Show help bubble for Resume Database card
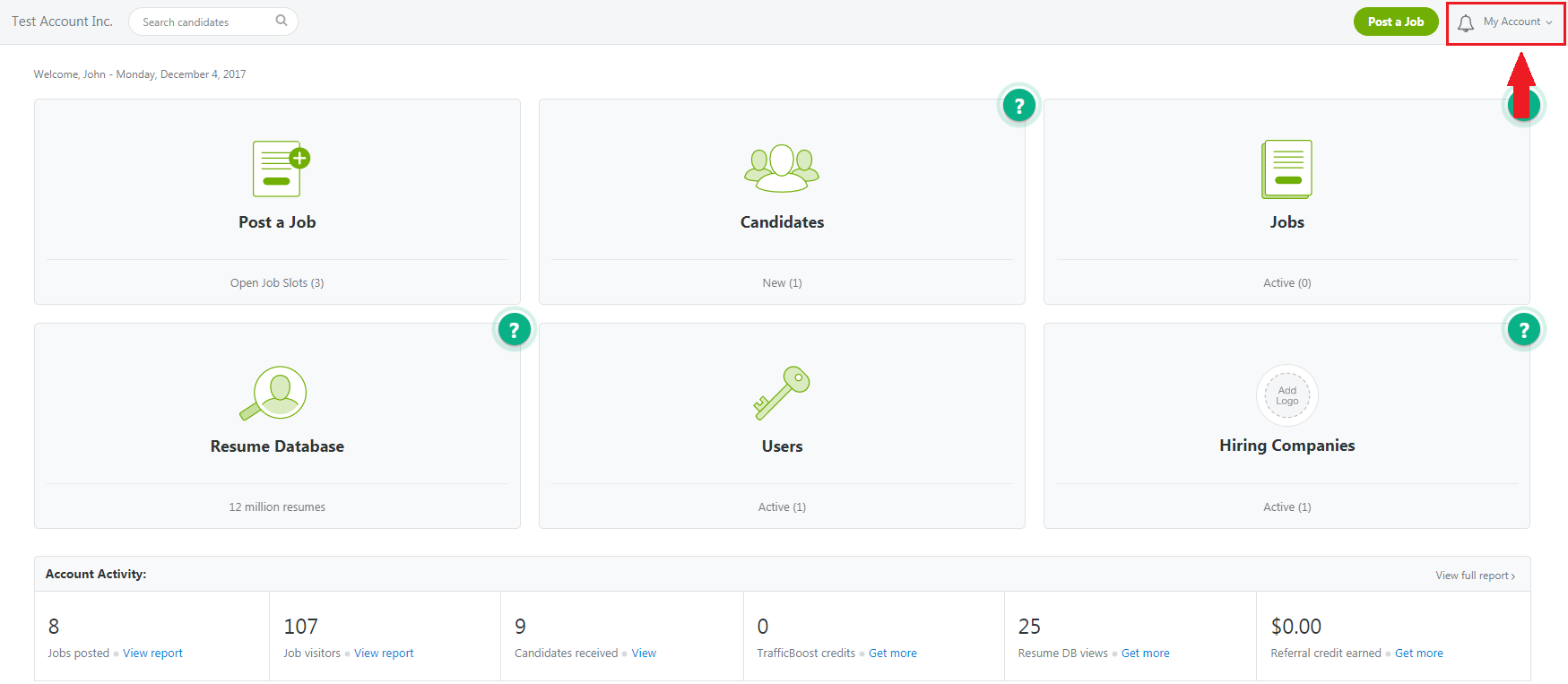 click(514, 330)
